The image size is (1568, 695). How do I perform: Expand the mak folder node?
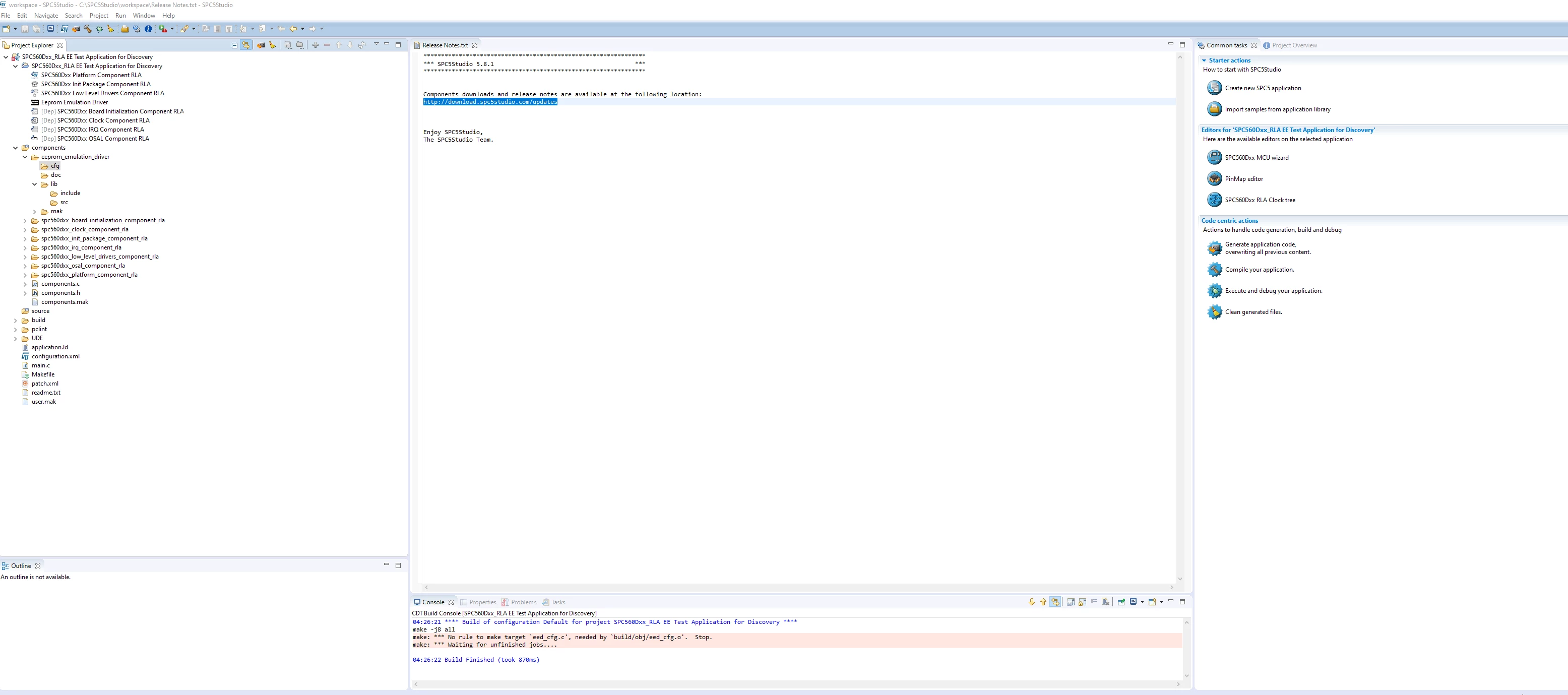click(x=35, y=212)
